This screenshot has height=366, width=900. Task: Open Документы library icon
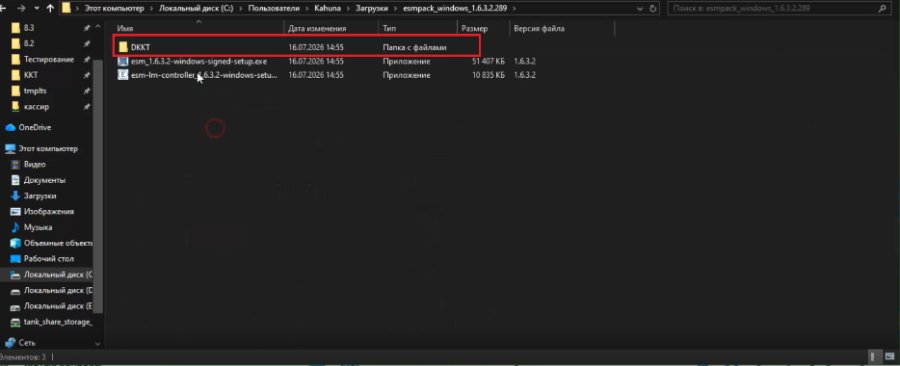click(x=15, y=180)
